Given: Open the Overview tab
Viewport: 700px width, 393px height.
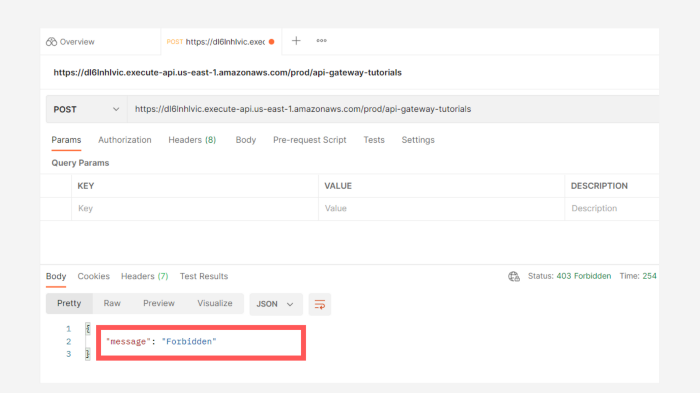Looking at the screenshot, I should tap(71, 42).
